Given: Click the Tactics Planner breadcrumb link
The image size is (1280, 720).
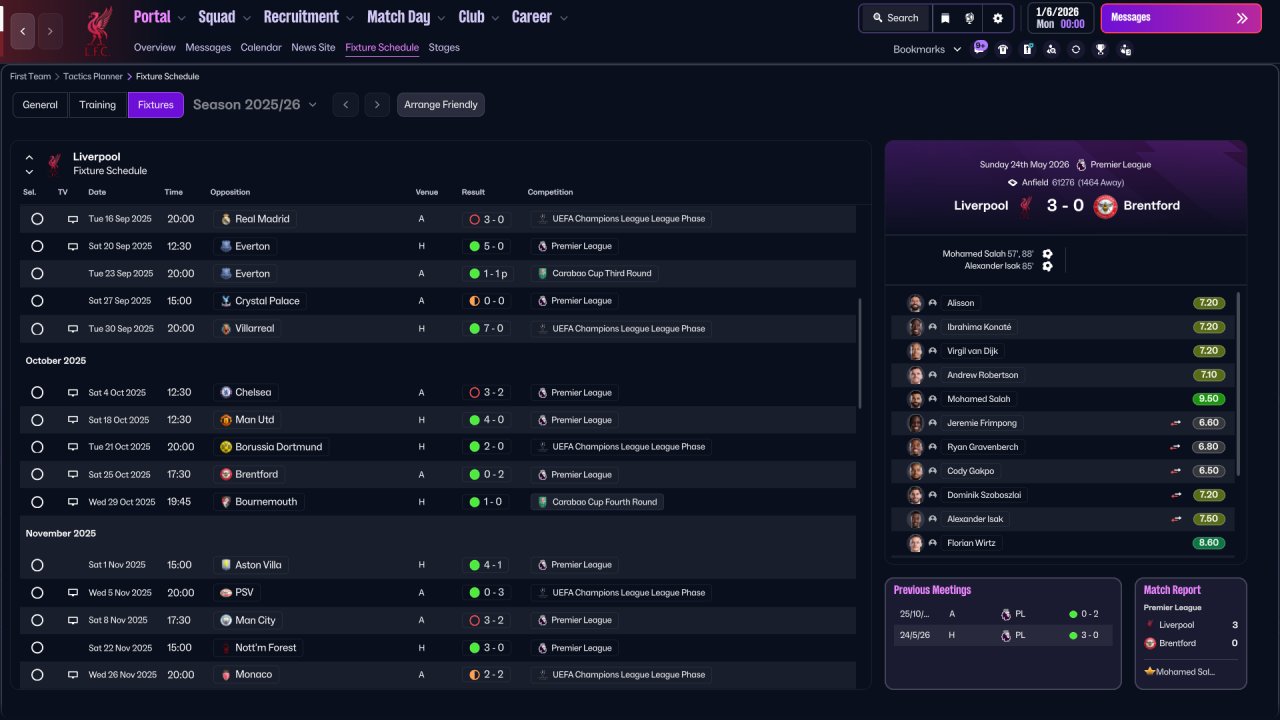Looking at the screenshot, I should click(x=94, y=76).
